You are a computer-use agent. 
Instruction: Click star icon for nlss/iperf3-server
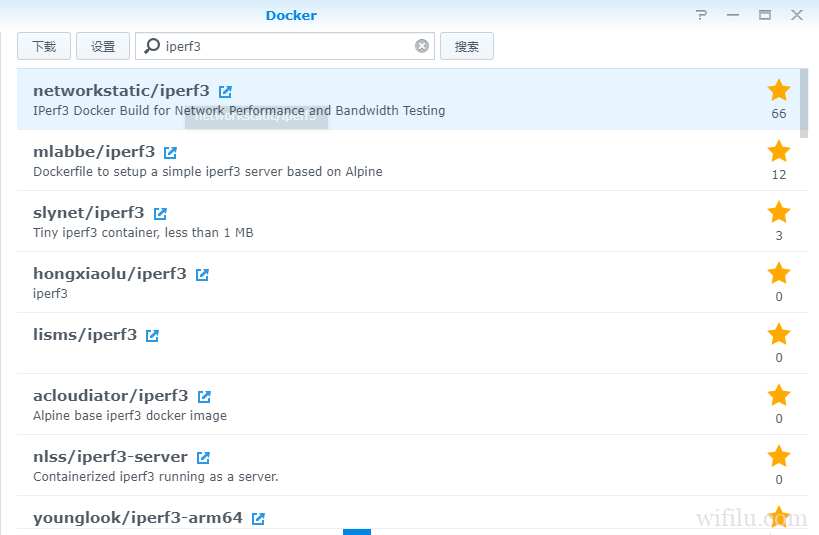779,457
